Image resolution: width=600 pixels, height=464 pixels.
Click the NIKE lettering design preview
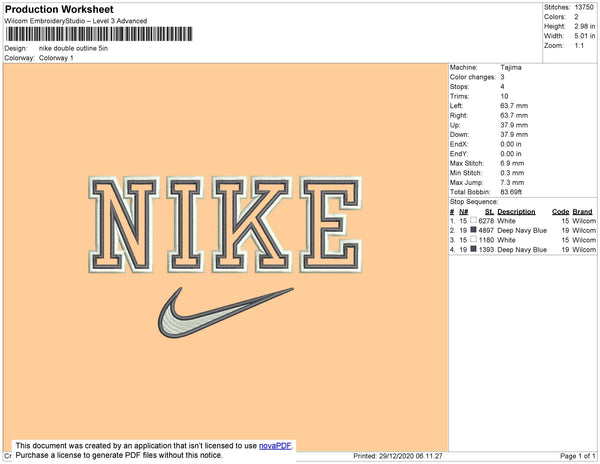tap(225, 225)
